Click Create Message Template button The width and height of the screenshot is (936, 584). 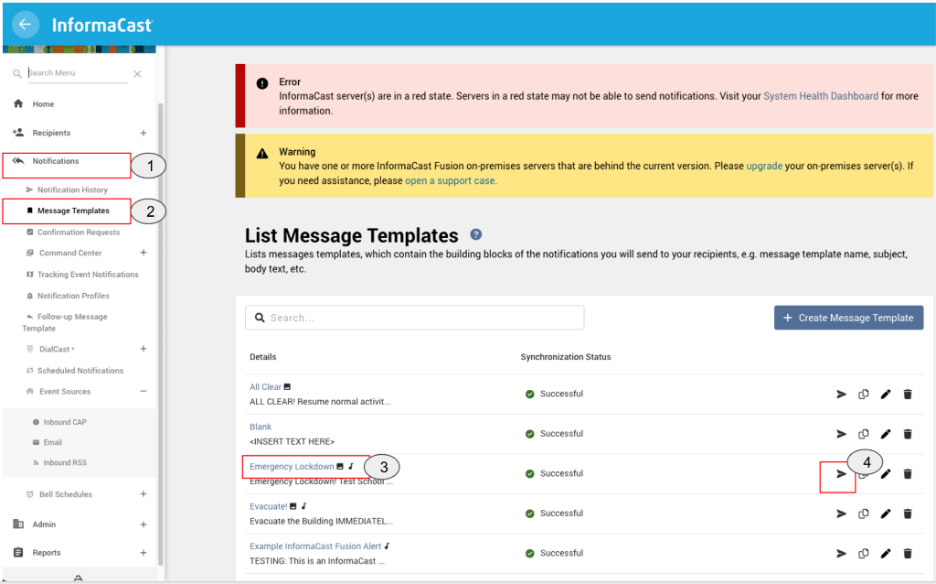click(x=848, y=318)
